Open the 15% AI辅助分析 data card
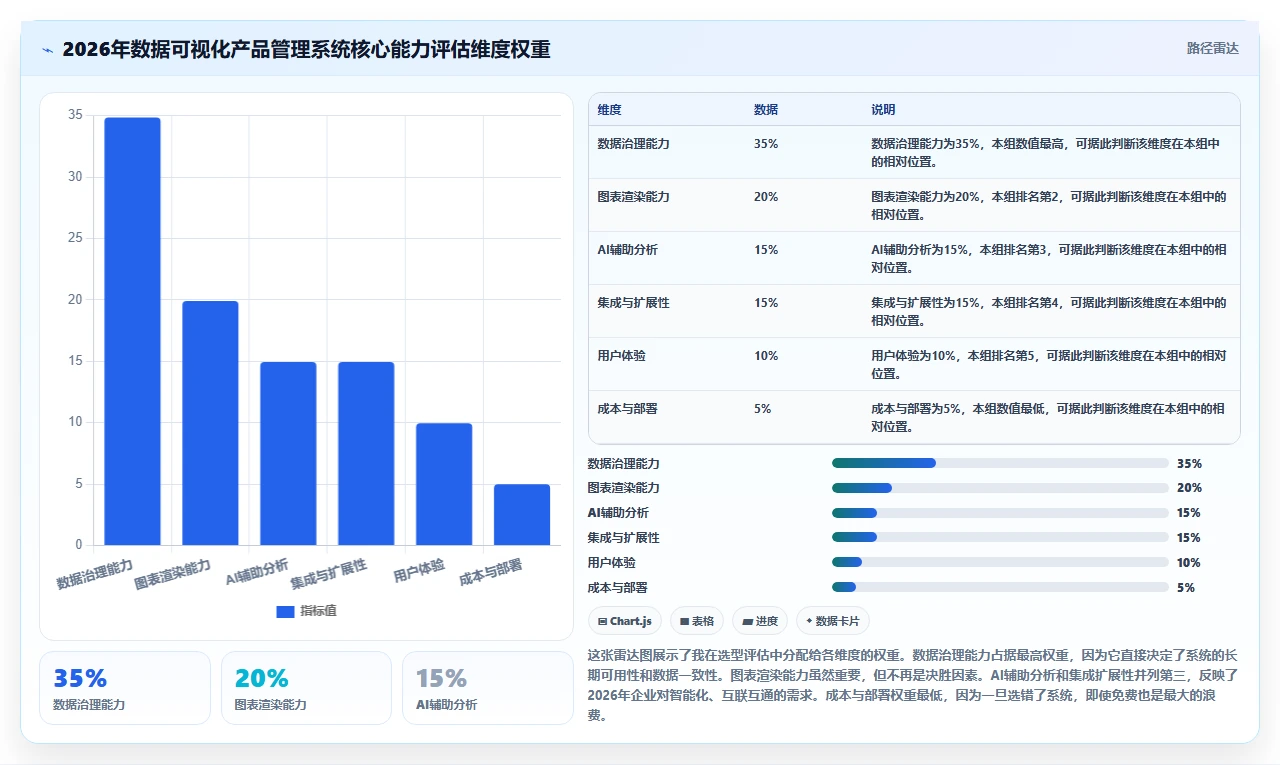The height and width of the screenshot is (765, 1280). pos(487,688)
